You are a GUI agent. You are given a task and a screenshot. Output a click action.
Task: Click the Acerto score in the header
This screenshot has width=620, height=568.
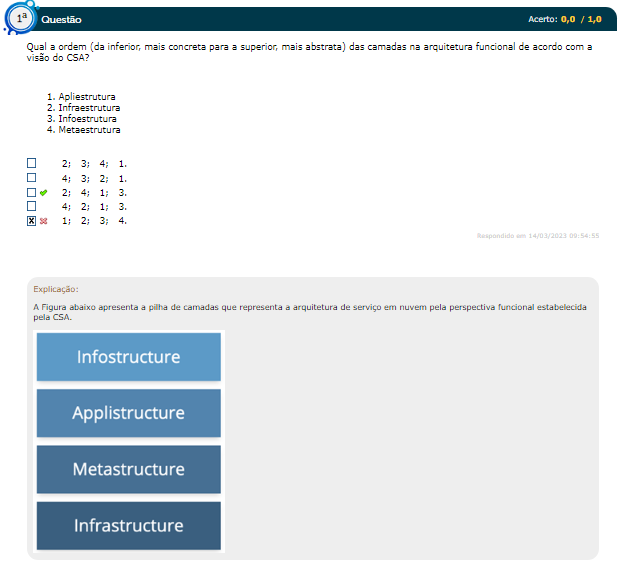565,19
